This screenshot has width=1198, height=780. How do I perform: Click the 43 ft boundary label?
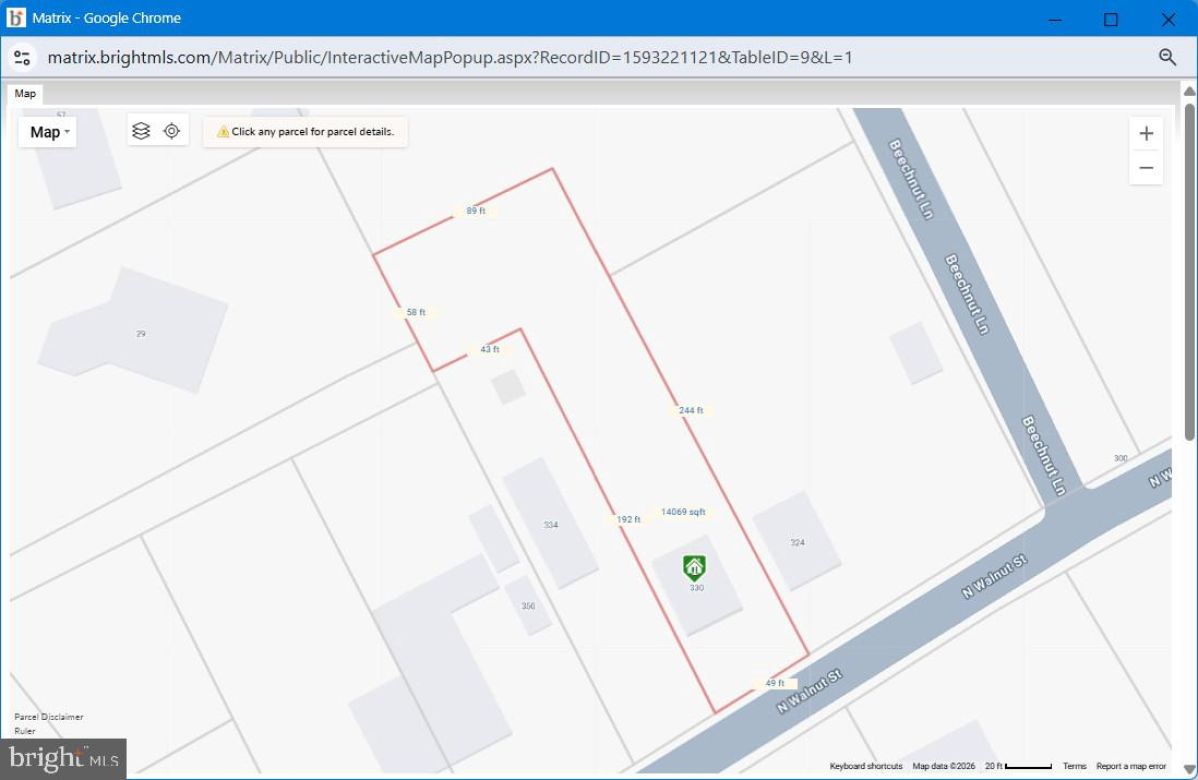coord(490,349)
